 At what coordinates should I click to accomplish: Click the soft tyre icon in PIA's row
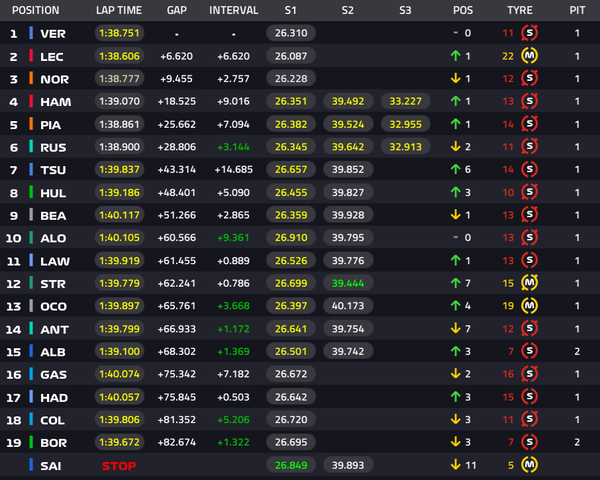click(x=529, y=124)
